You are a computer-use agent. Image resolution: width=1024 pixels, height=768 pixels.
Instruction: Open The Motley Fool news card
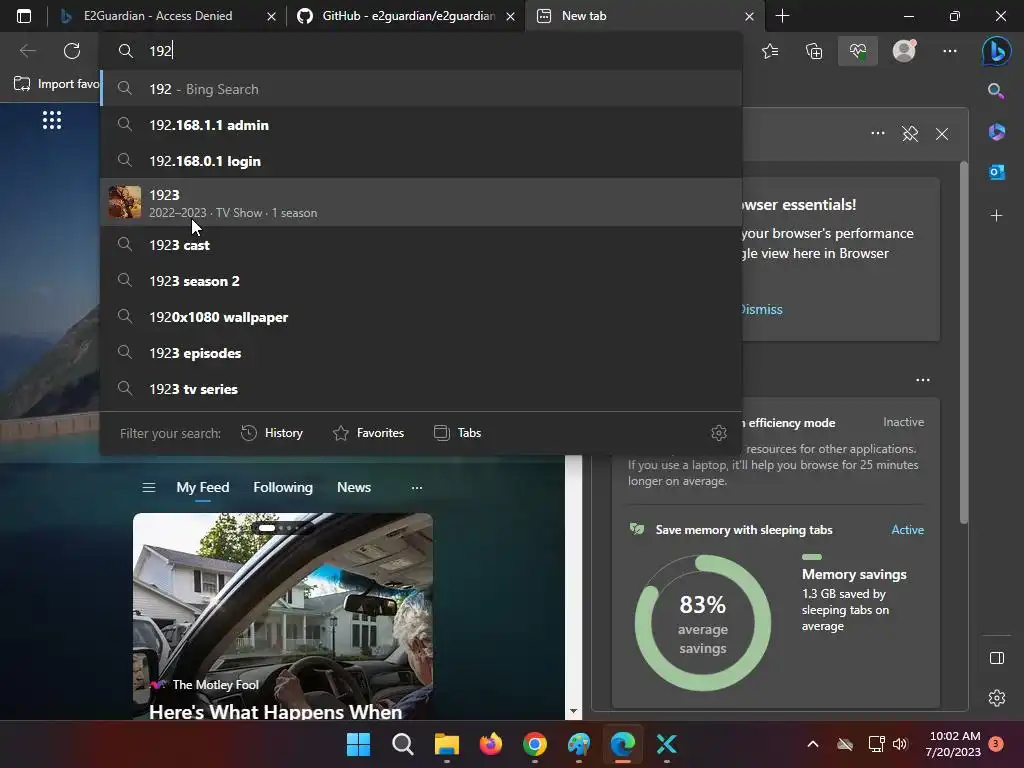(x=283, y=616)
